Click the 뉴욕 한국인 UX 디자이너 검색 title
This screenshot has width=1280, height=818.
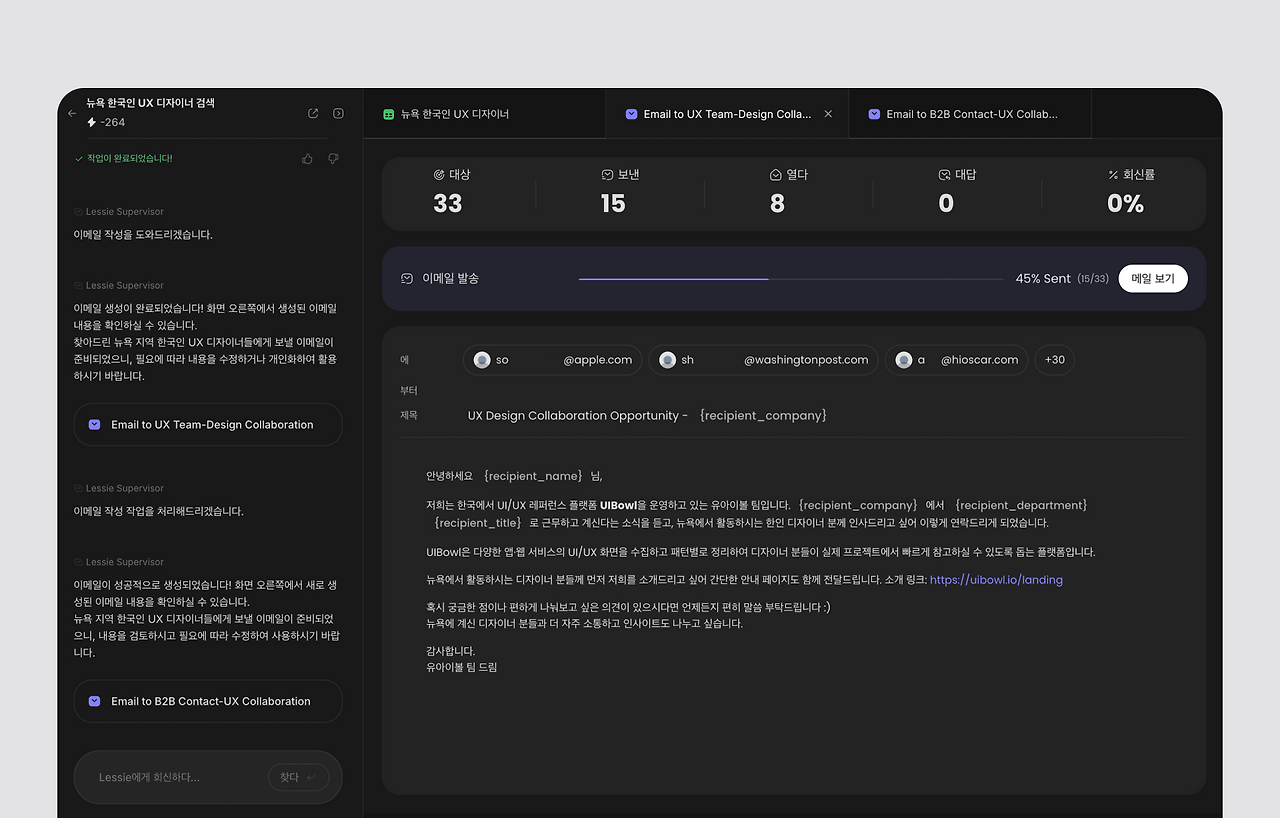[150, 103]
